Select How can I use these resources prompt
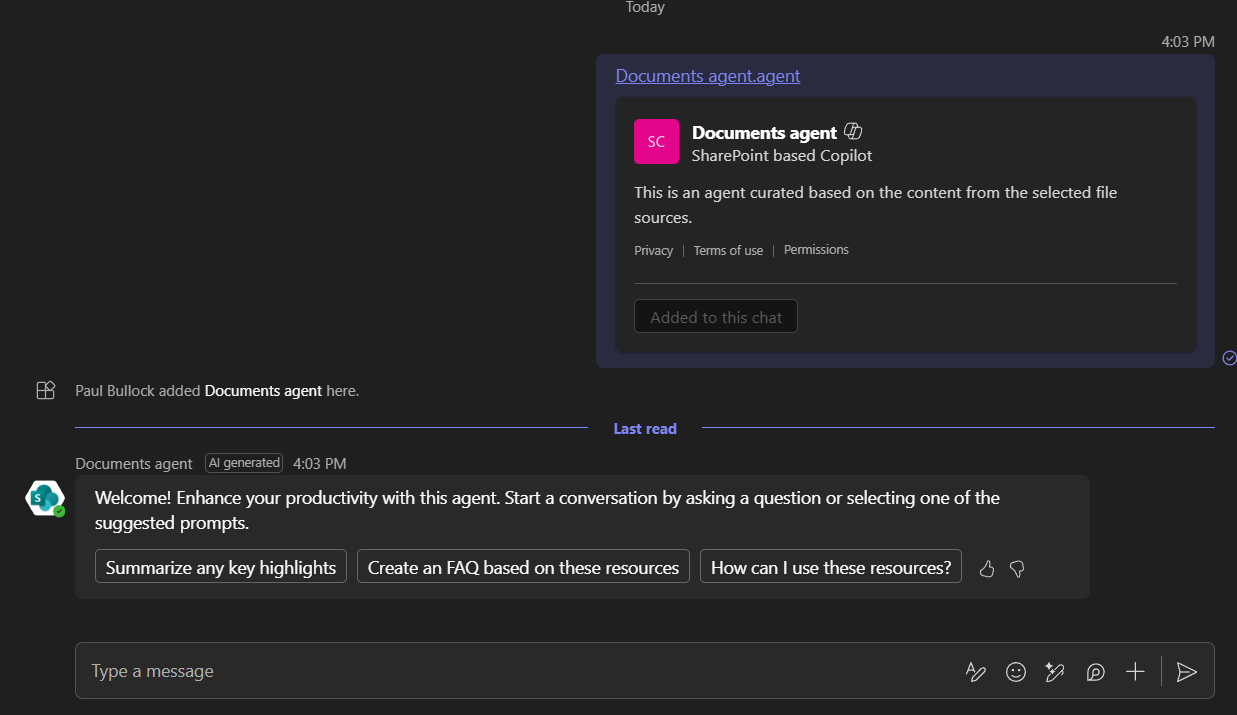1237x715 pixels. point(830,566)
